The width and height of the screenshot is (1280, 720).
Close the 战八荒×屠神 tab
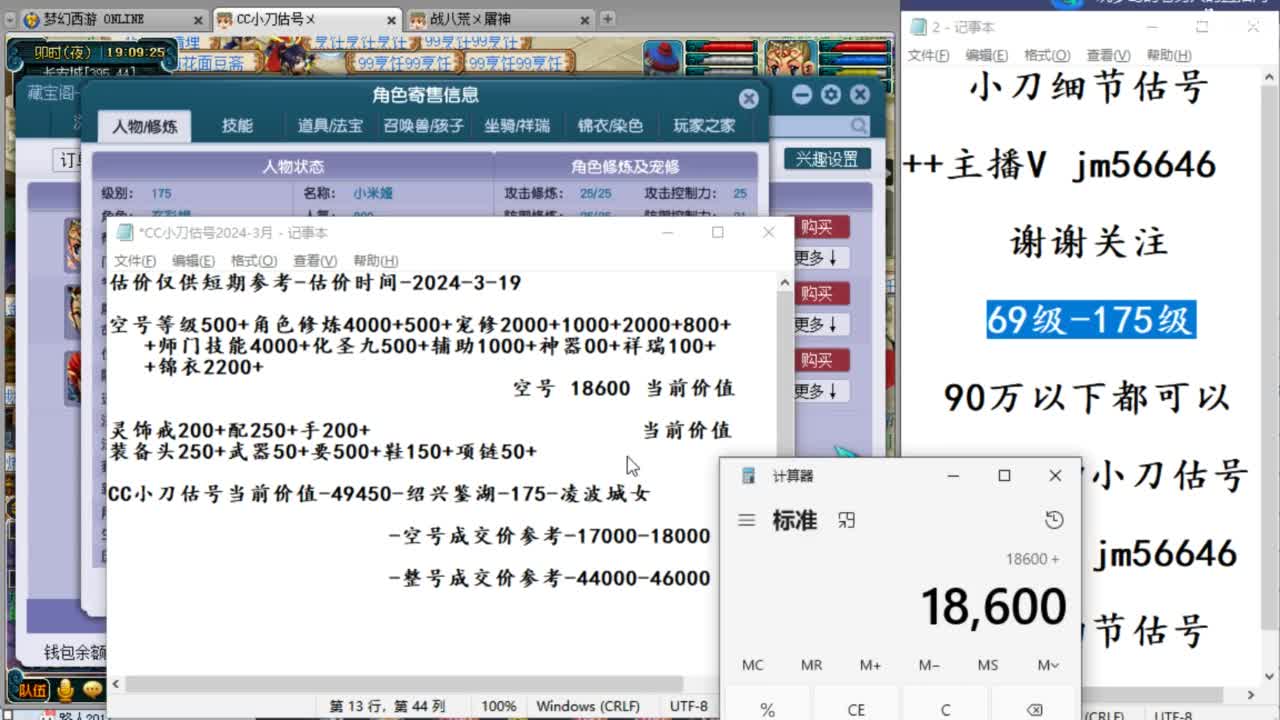583,19
